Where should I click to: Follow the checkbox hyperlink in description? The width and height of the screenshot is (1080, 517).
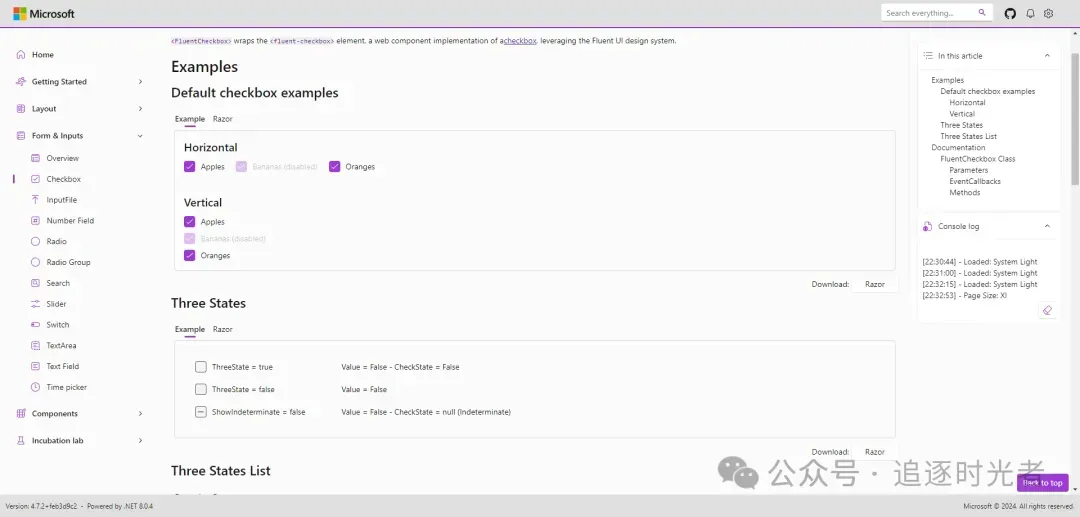(x=520, y=41)
